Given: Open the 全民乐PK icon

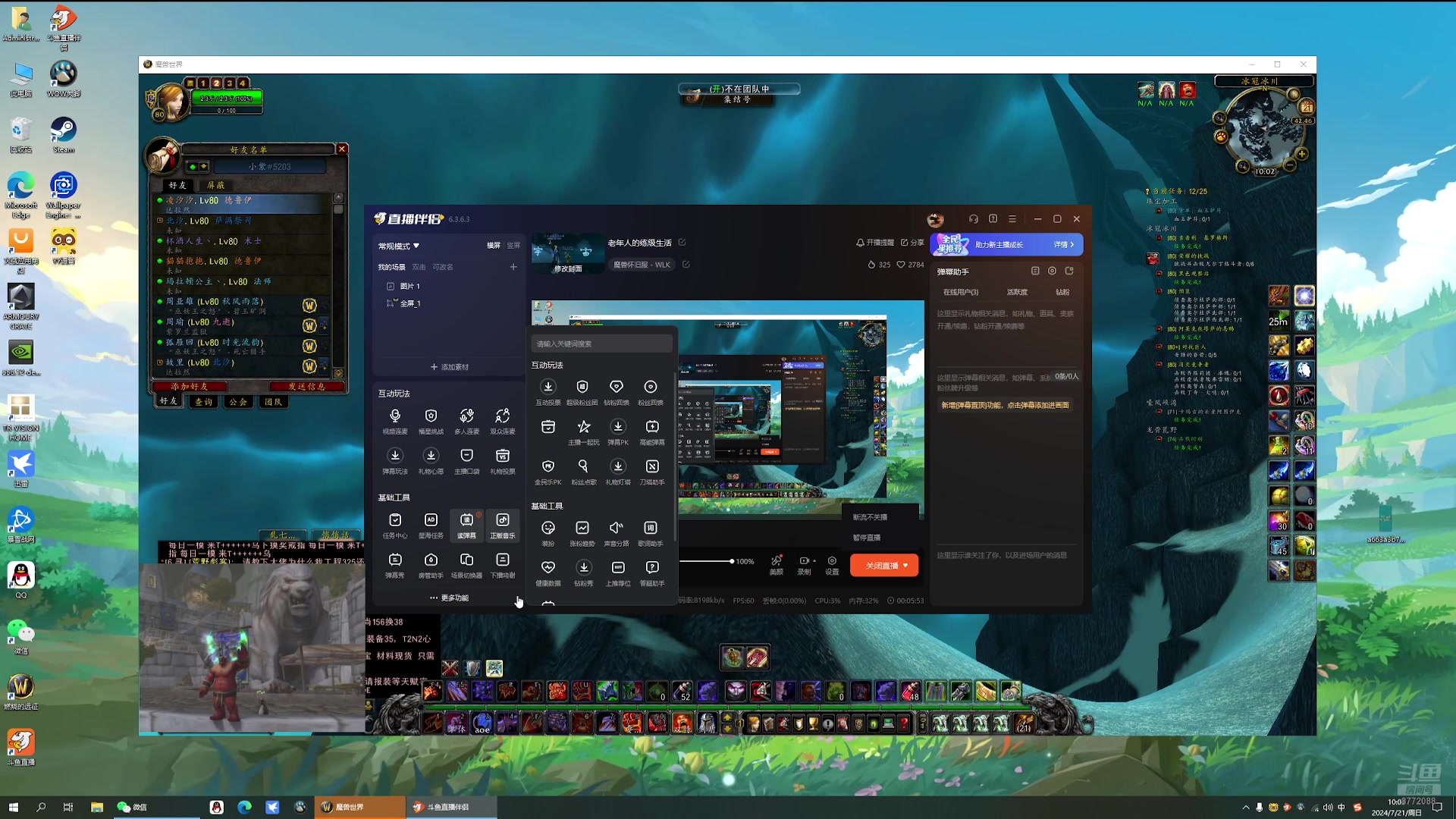Looking at the screenshot, I should pyautogui.click(x=548, y=472).
